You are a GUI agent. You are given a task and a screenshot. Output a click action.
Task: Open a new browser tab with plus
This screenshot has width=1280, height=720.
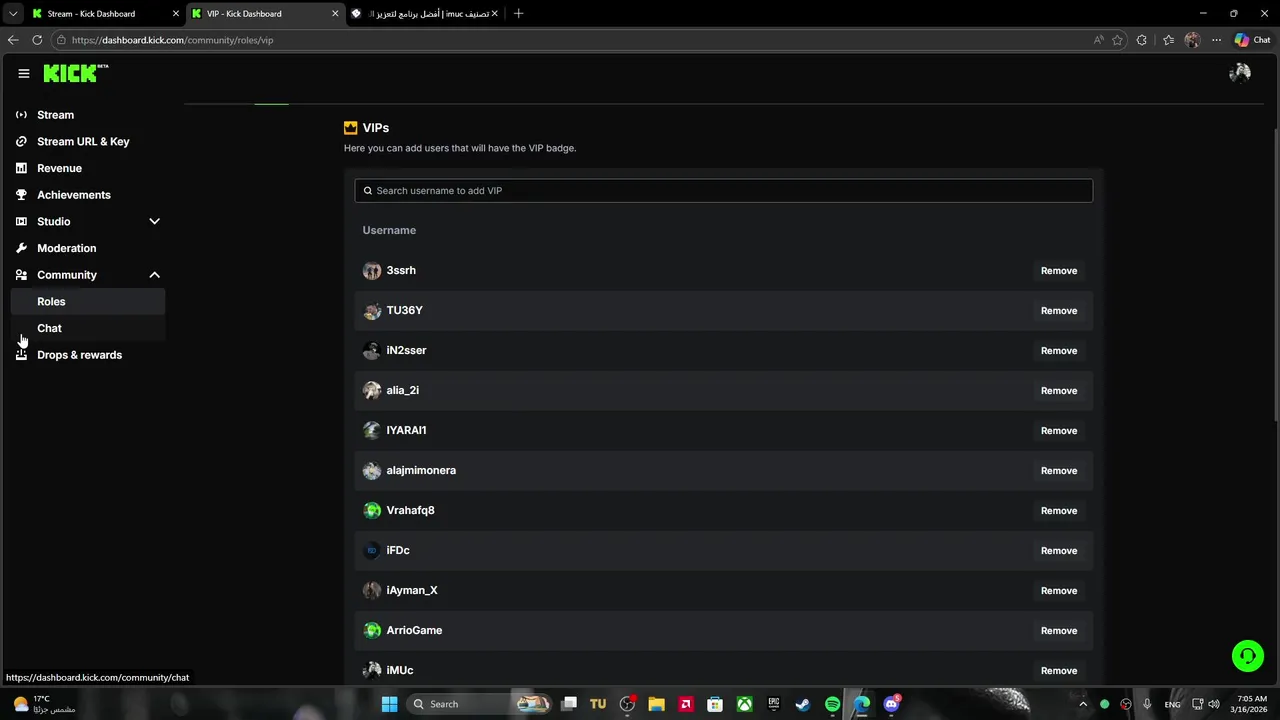[518, 14]
